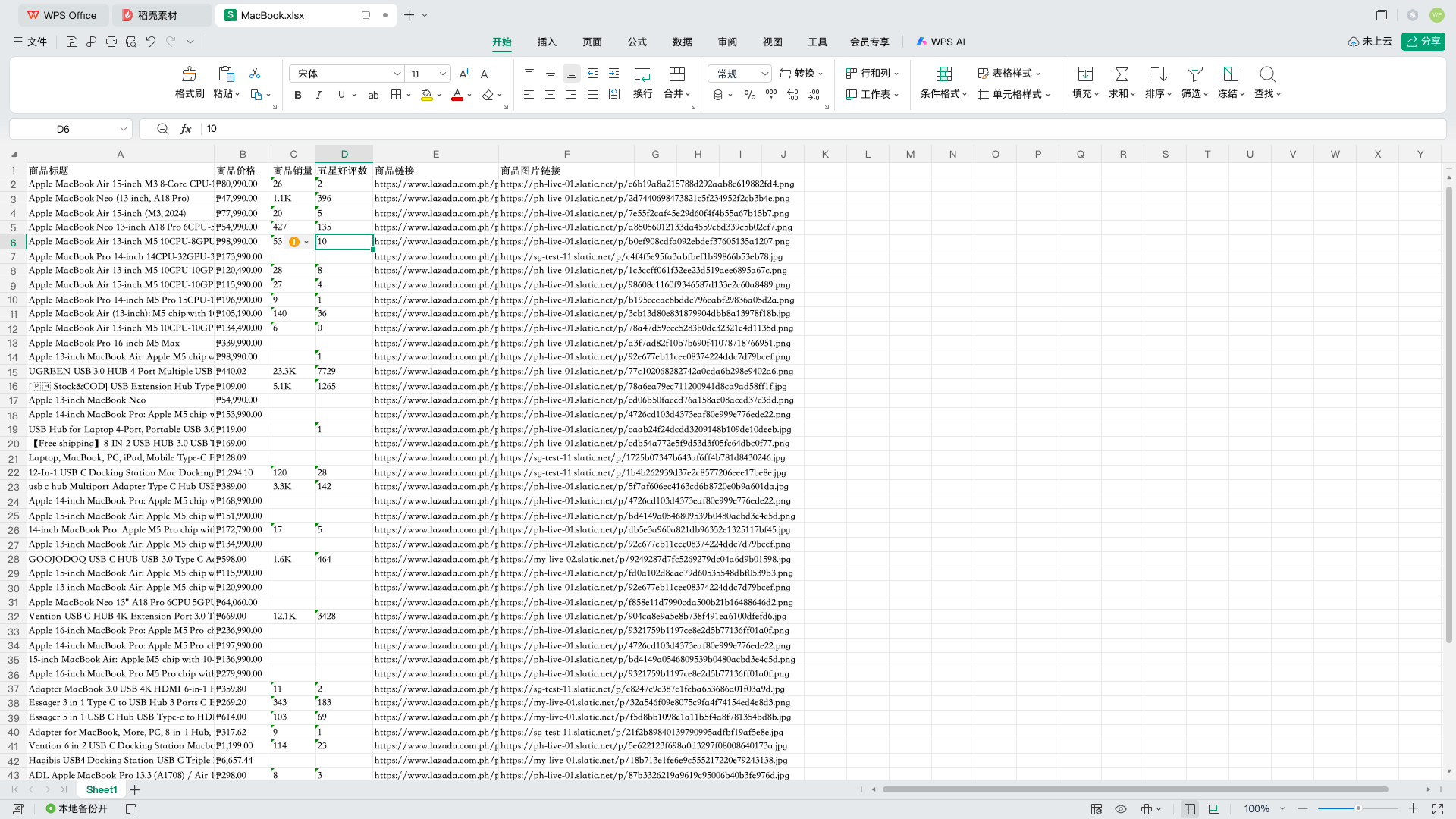Toggle italic formatting
The image size is (1456, 819).
(319, 95)
